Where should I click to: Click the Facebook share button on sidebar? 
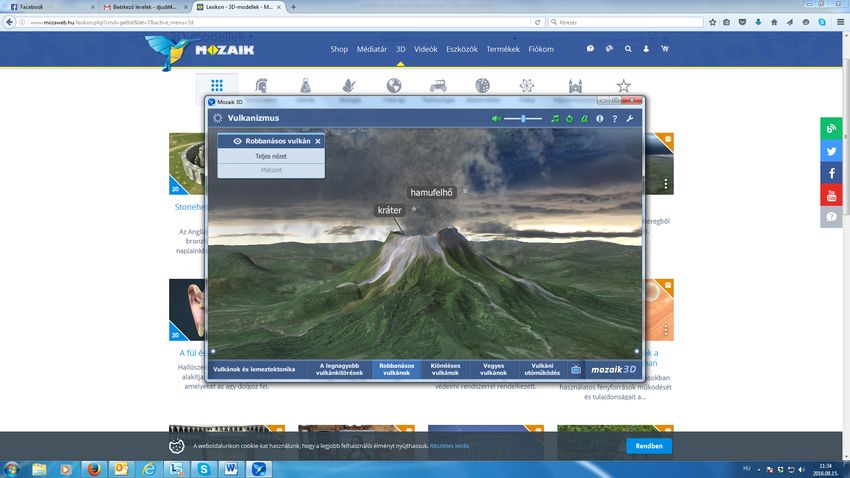(x=831, y=173)
